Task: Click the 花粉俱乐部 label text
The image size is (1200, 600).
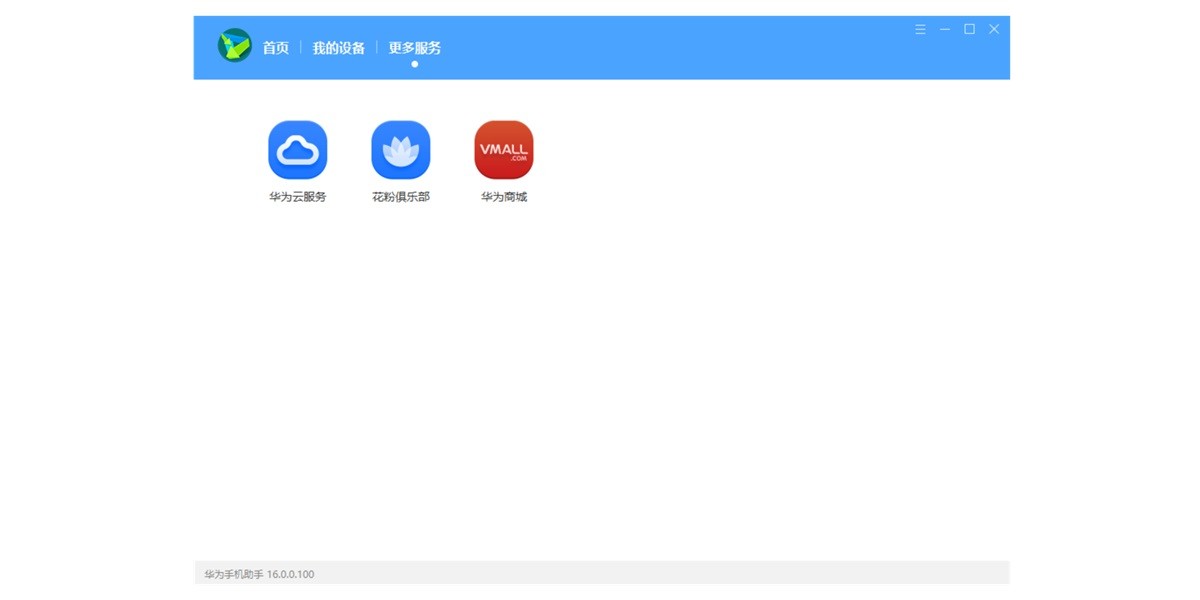Action: (400, 196)
